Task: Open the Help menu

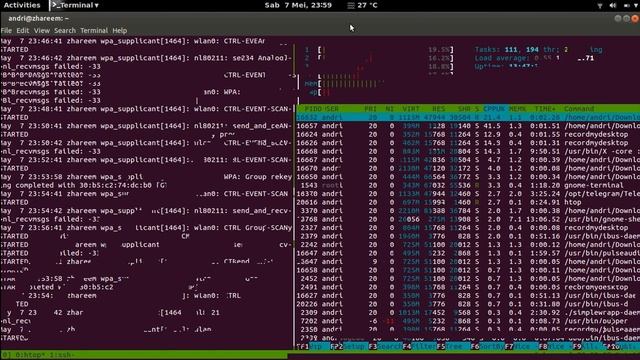Action: tap(120, 31)
